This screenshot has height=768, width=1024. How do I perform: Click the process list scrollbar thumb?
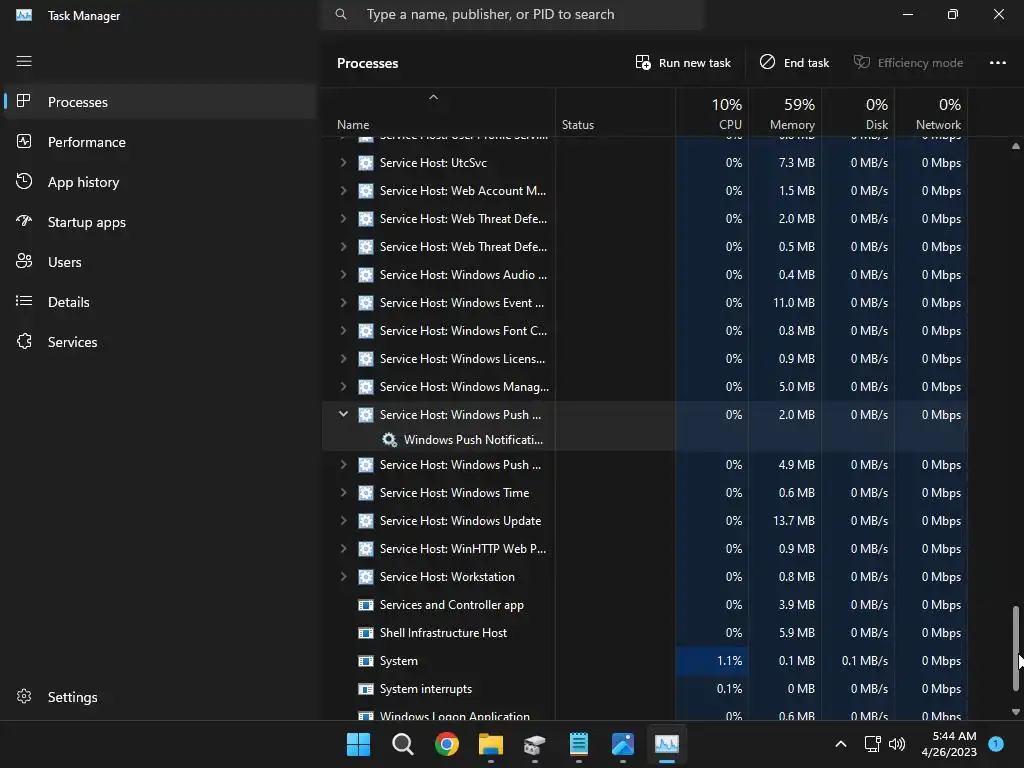(x=1016, y=648)
